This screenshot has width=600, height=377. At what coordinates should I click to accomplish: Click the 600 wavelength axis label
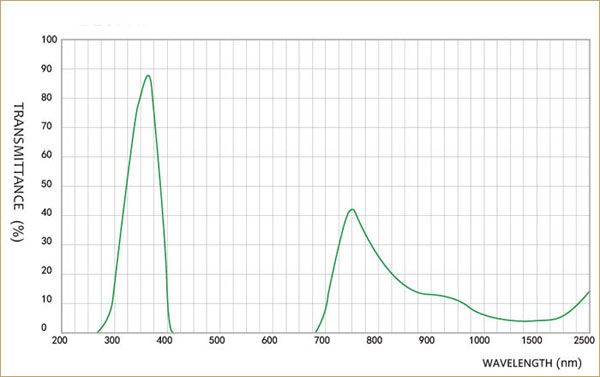click(x=269, y=340)
